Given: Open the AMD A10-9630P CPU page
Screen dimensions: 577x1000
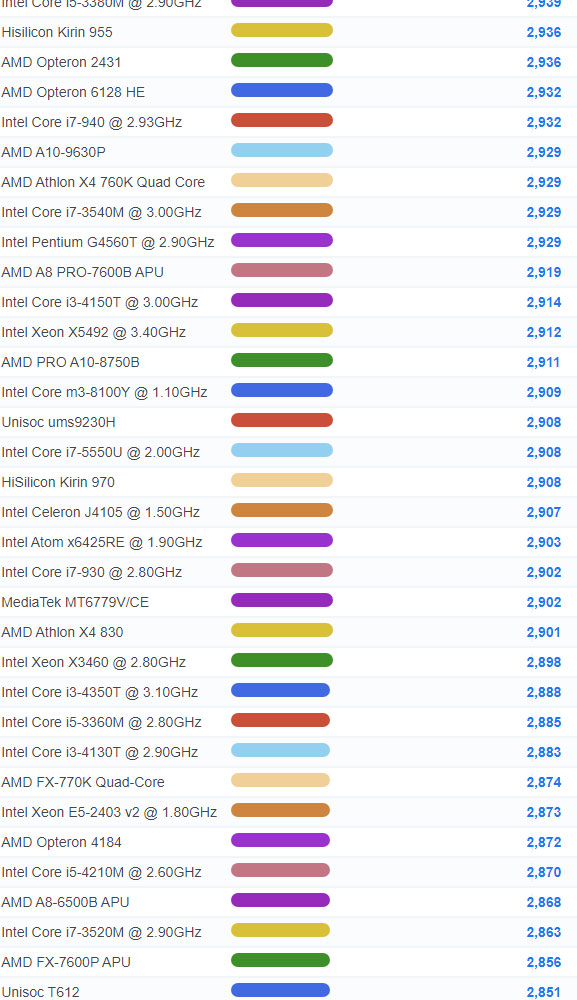Looking at the screenshot, I should [x=54, y=152].
